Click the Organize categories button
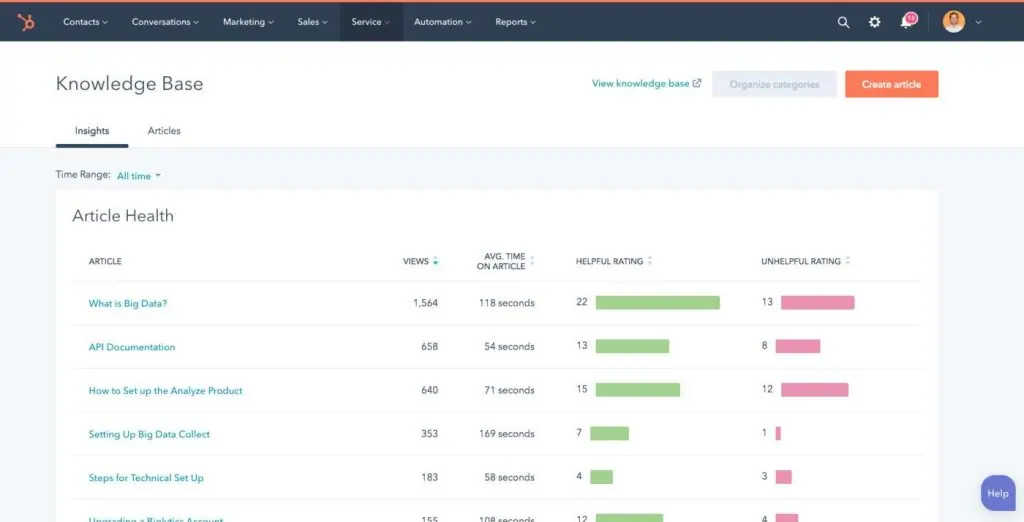The image size is (1024, 522). pyautogui.click(x=774, y=84)
